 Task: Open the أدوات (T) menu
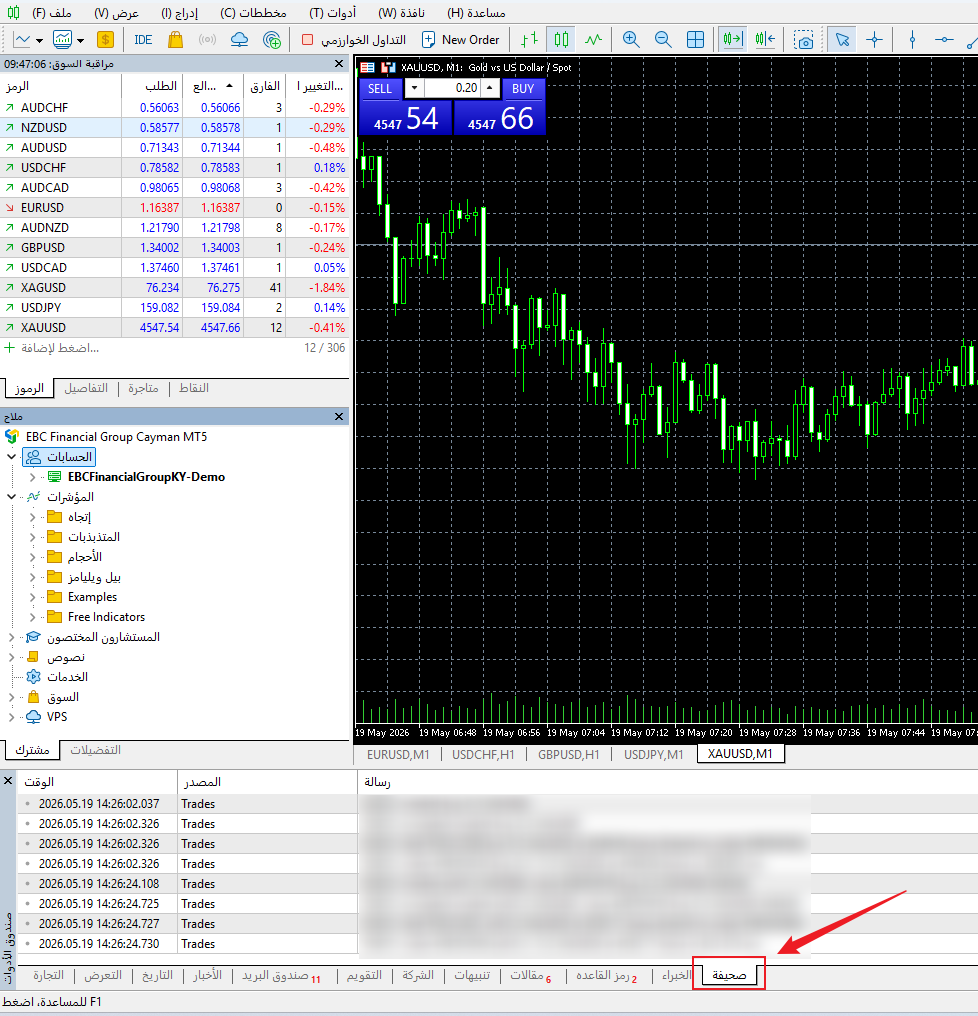pyautogui.click(x=332, y=13)
